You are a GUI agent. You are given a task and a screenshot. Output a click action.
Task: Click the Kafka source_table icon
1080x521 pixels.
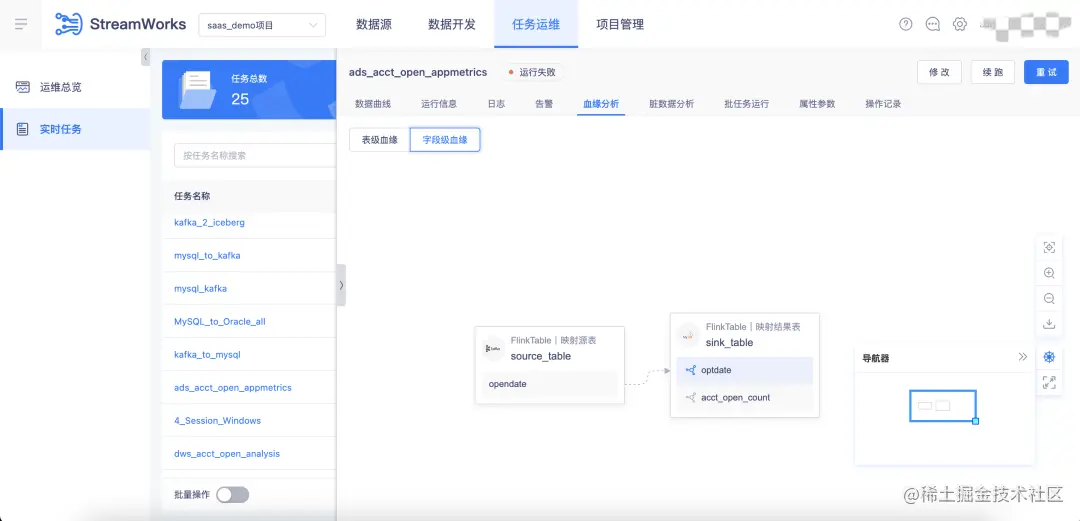493,348
